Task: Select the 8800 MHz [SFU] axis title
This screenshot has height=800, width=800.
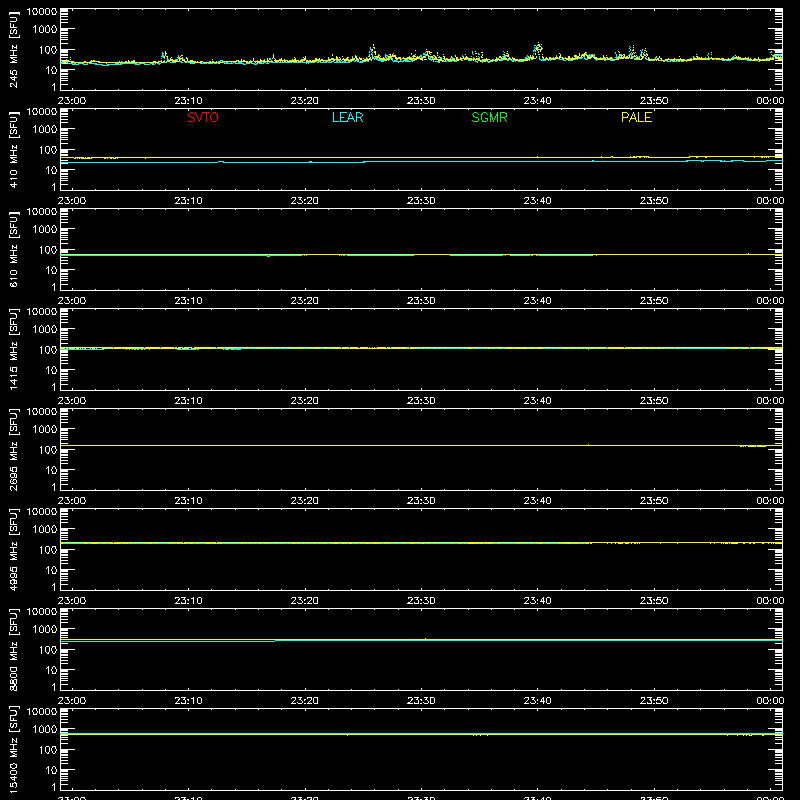Action: 13,649
